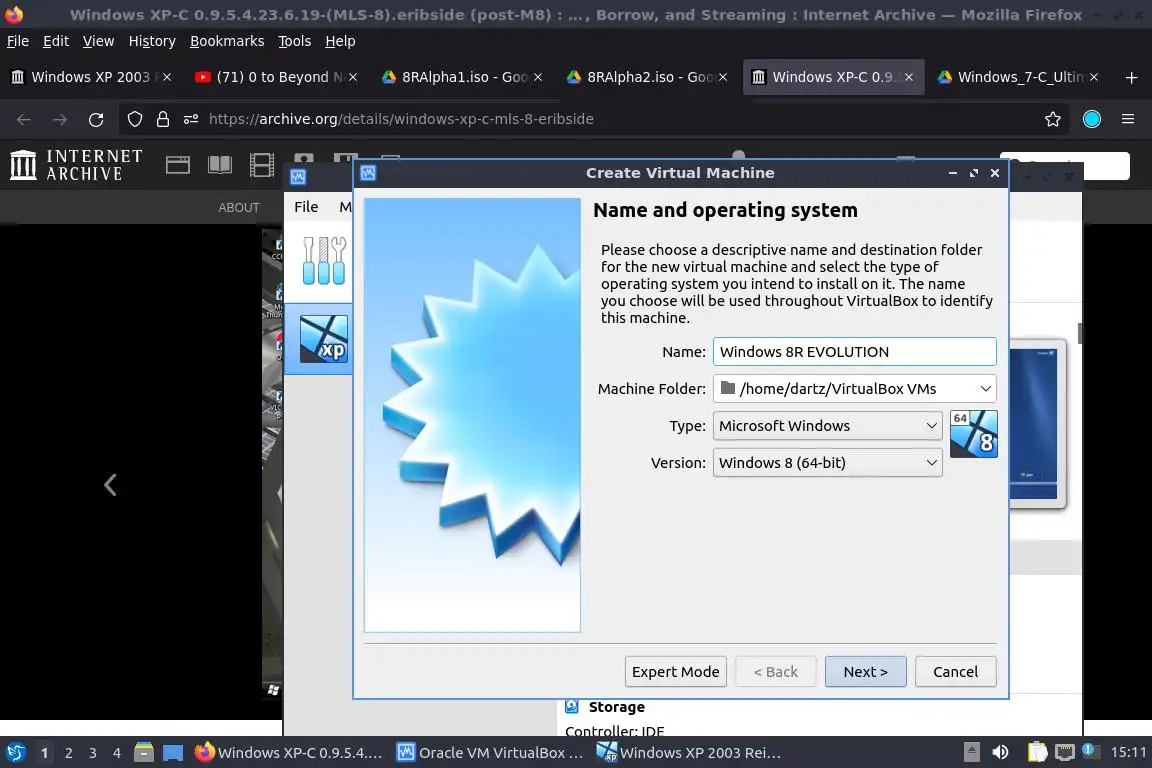Screen dimensions: 1152x768
Task: Open volume control in system tray
Action: click(1000, 752)
